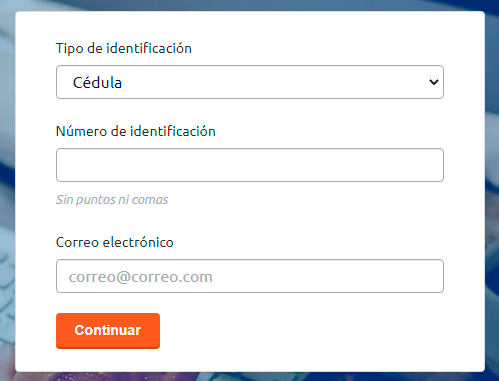The height and width of the screenshot is (381, 499).
Task: Click the empty white card area above Tipo label
Action: click(x=250, y=25)
